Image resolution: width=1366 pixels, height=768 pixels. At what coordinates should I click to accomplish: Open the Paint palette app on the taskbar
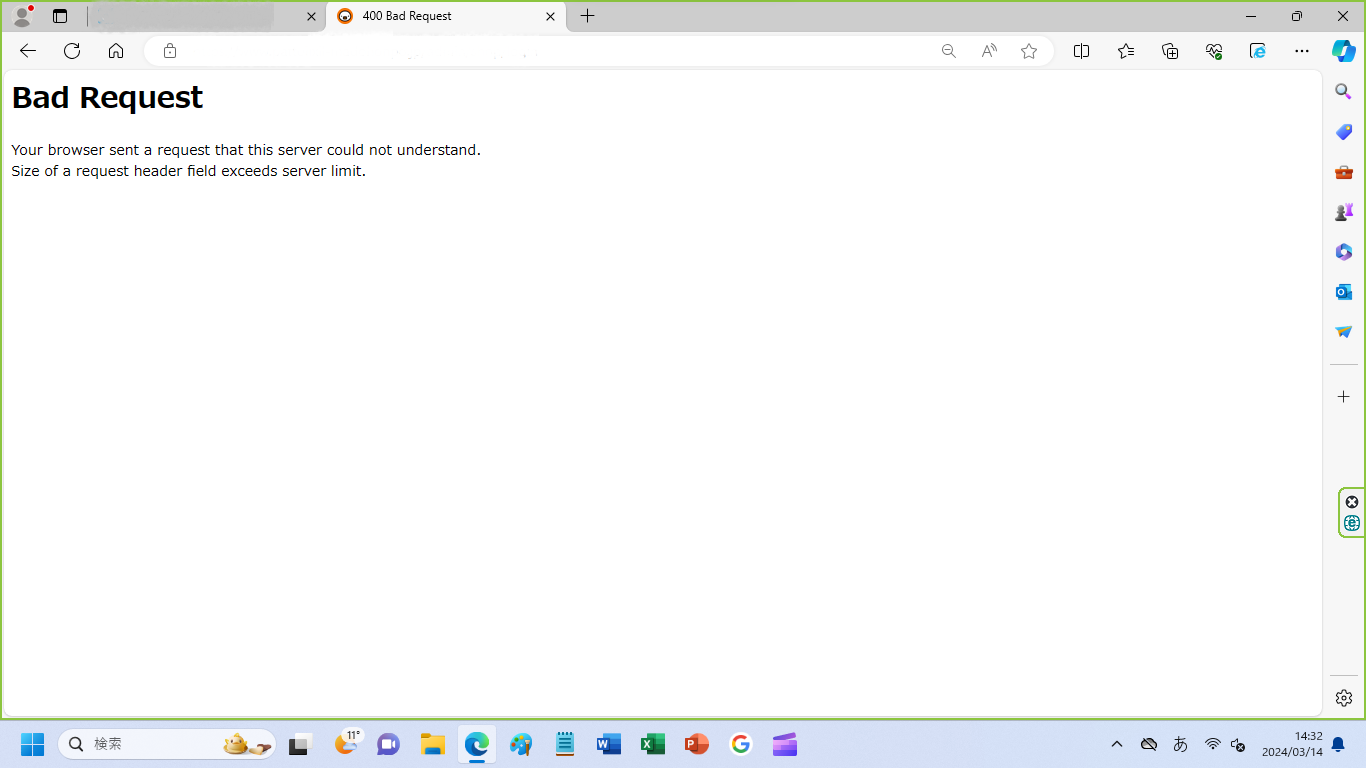[x=521, y=744]
